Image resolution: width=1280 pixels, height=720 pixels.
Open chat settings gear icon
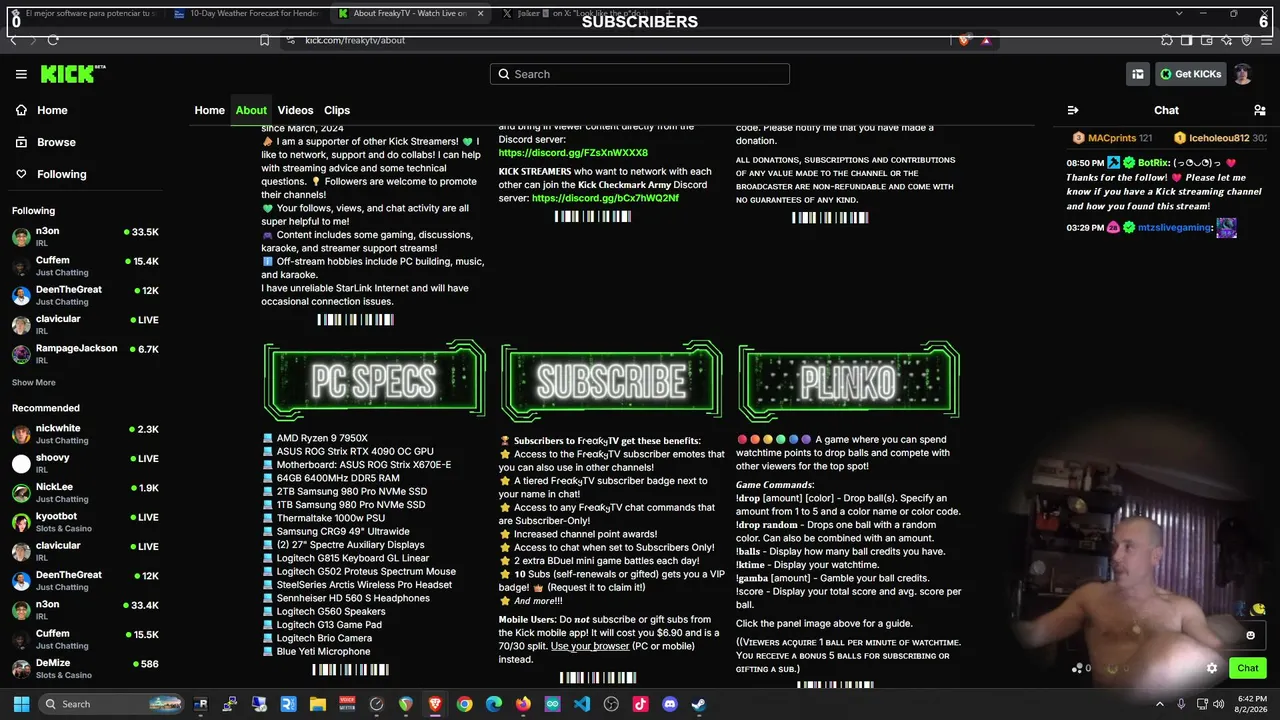pos(1212,668)
